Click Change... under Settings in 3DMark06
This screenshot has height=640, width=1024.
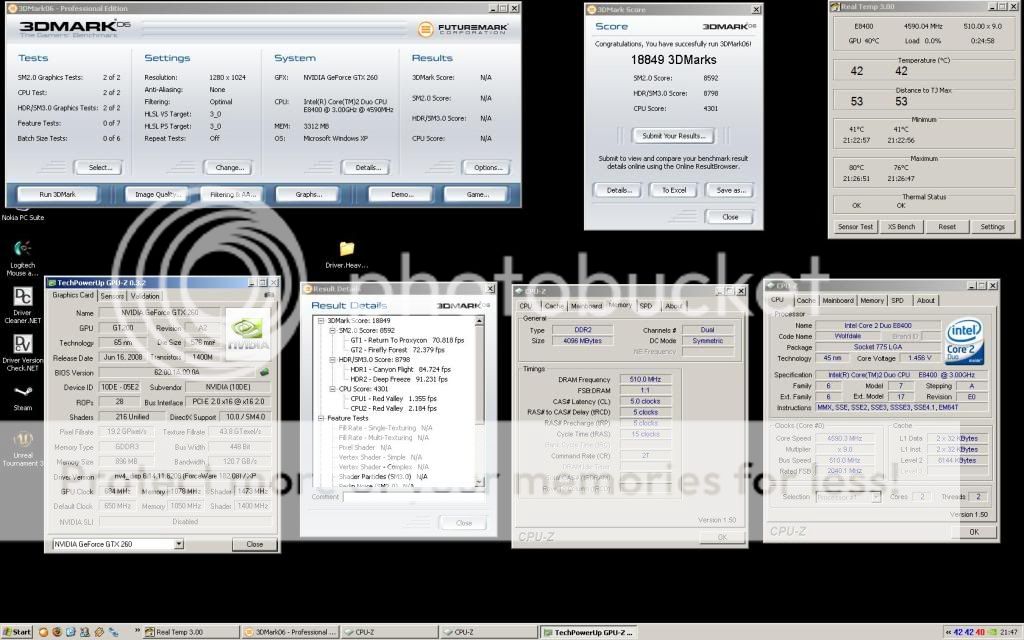(x=229, y=168)
